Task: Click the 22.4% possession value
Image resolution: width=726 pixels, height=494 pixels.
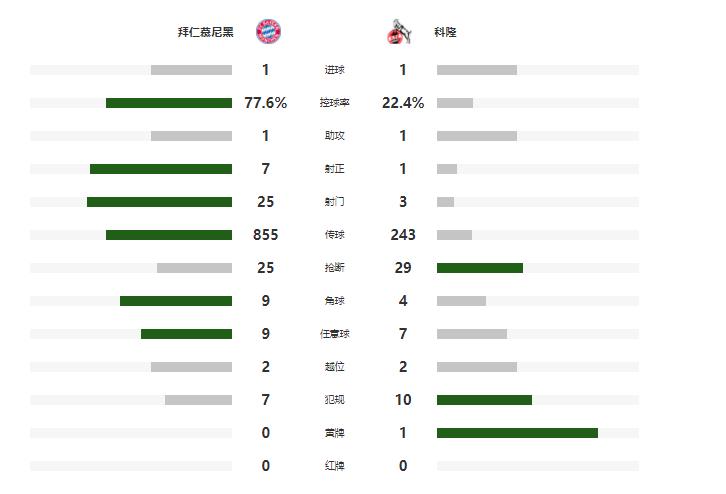Action: click(x=403, y=103)
